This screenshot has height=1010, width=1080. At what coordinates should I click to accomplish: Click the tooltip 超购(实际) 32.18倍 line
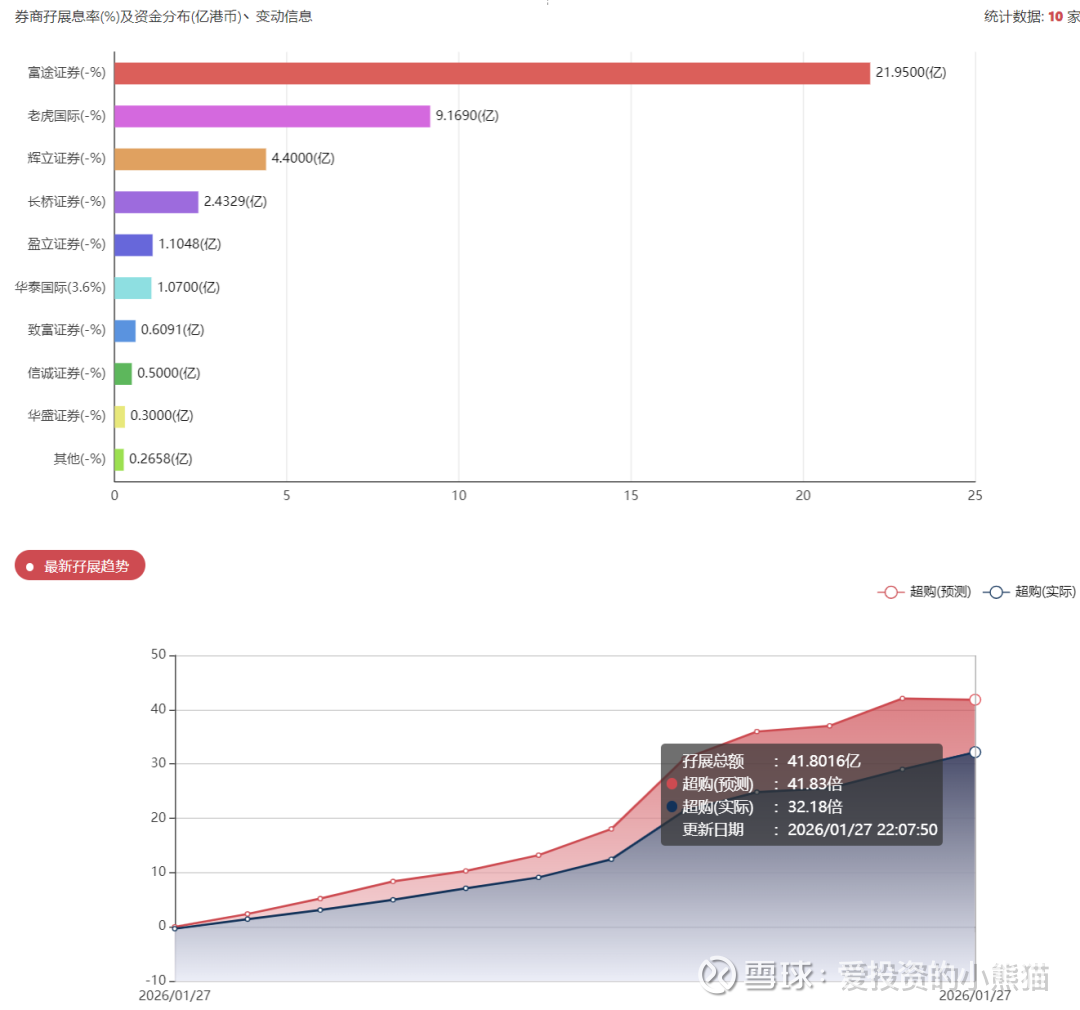[755, 807]
